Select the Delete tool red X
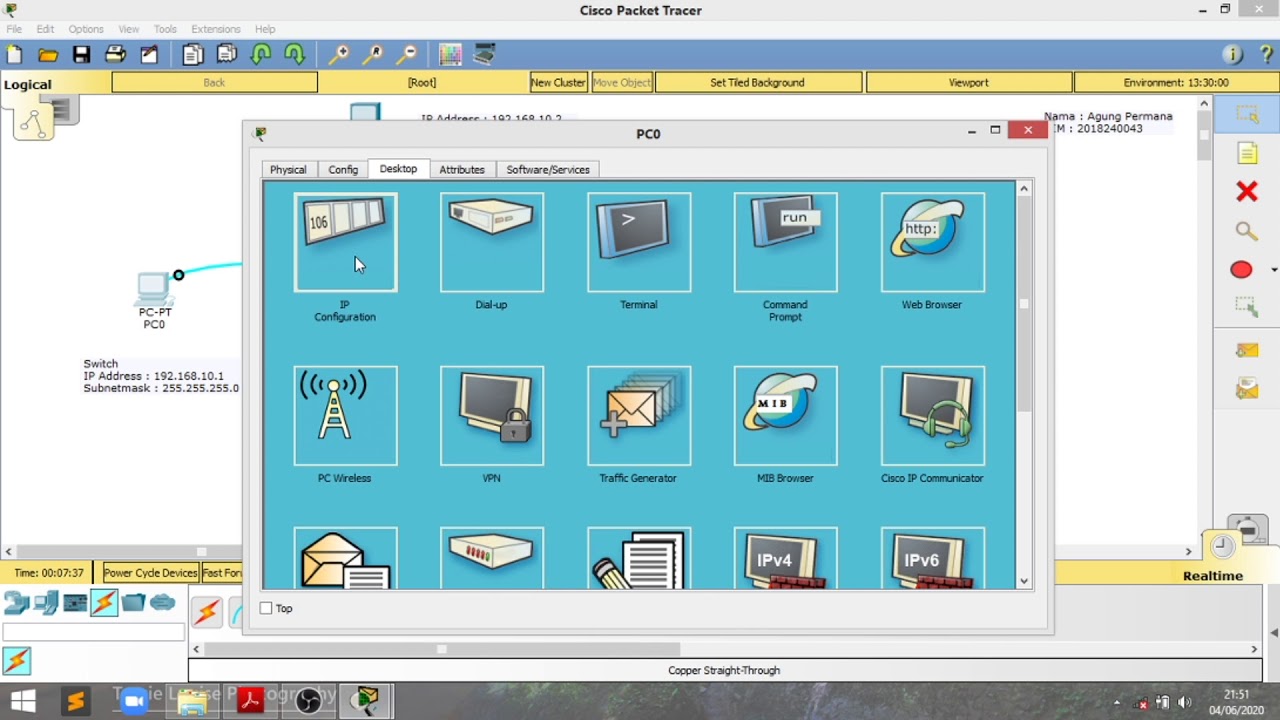This screenshot has width=1280, height=720. 1246,190
